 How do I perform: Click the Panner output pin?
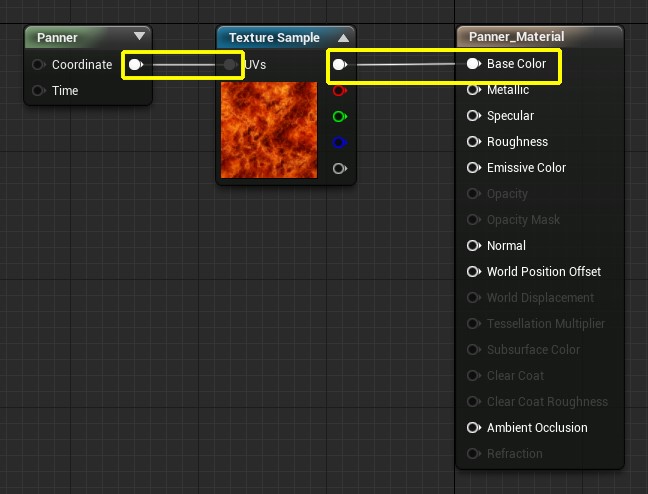point(136,64)
